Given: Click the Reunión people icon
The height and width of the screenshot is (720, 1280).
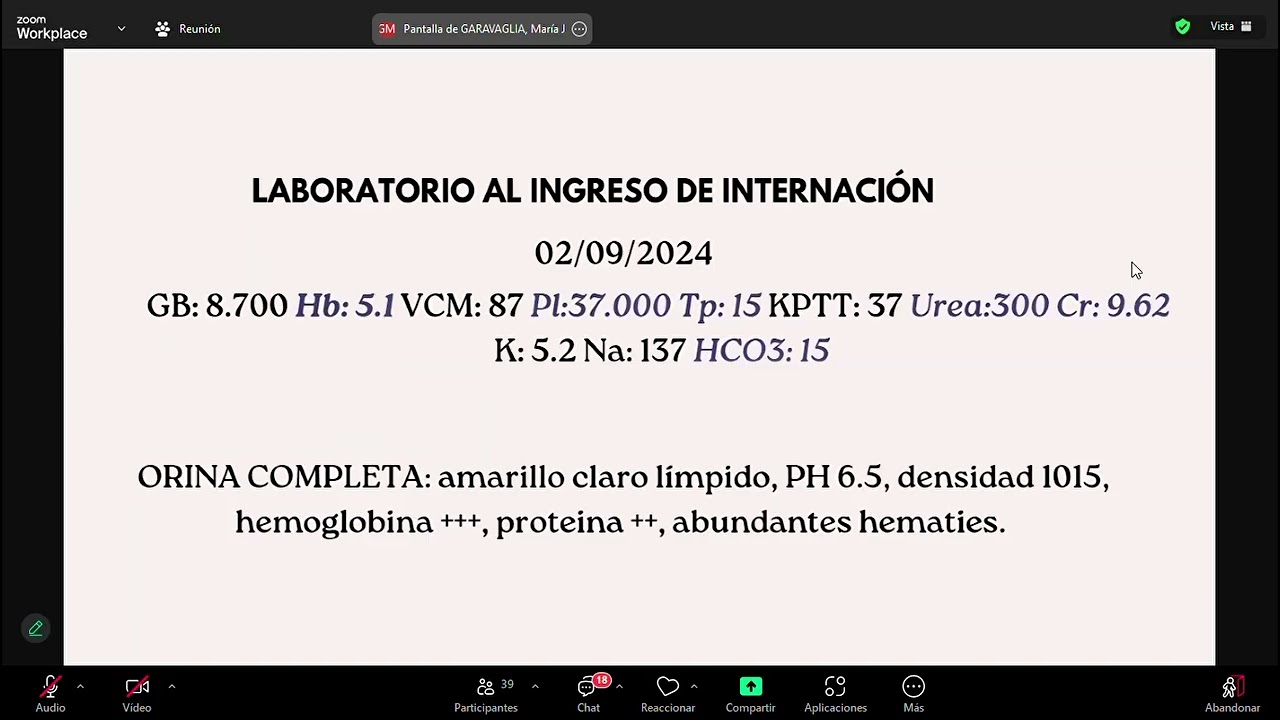Looking at the screenshot, I should pyautogui.click(x=162, y=29).
